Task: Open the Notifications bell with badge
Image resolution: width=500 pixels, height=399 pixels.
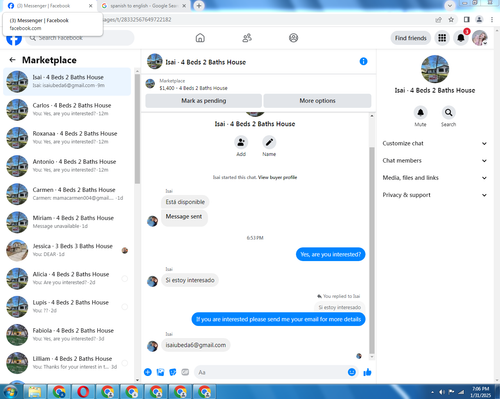Action: pyautogui.click(x=461, y=38)
